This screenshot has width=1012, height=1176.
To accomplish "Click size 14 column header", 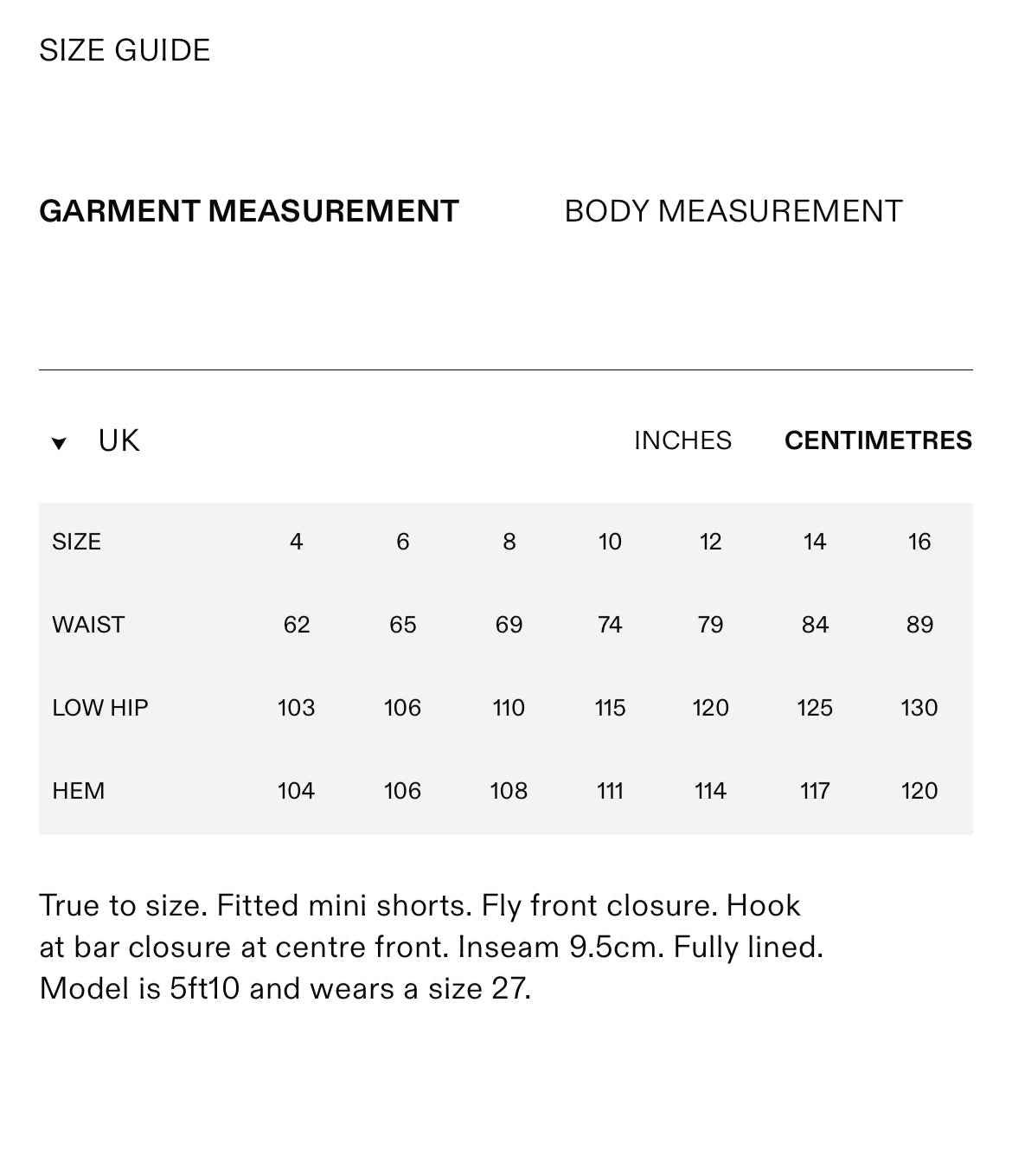I will 815,542.
